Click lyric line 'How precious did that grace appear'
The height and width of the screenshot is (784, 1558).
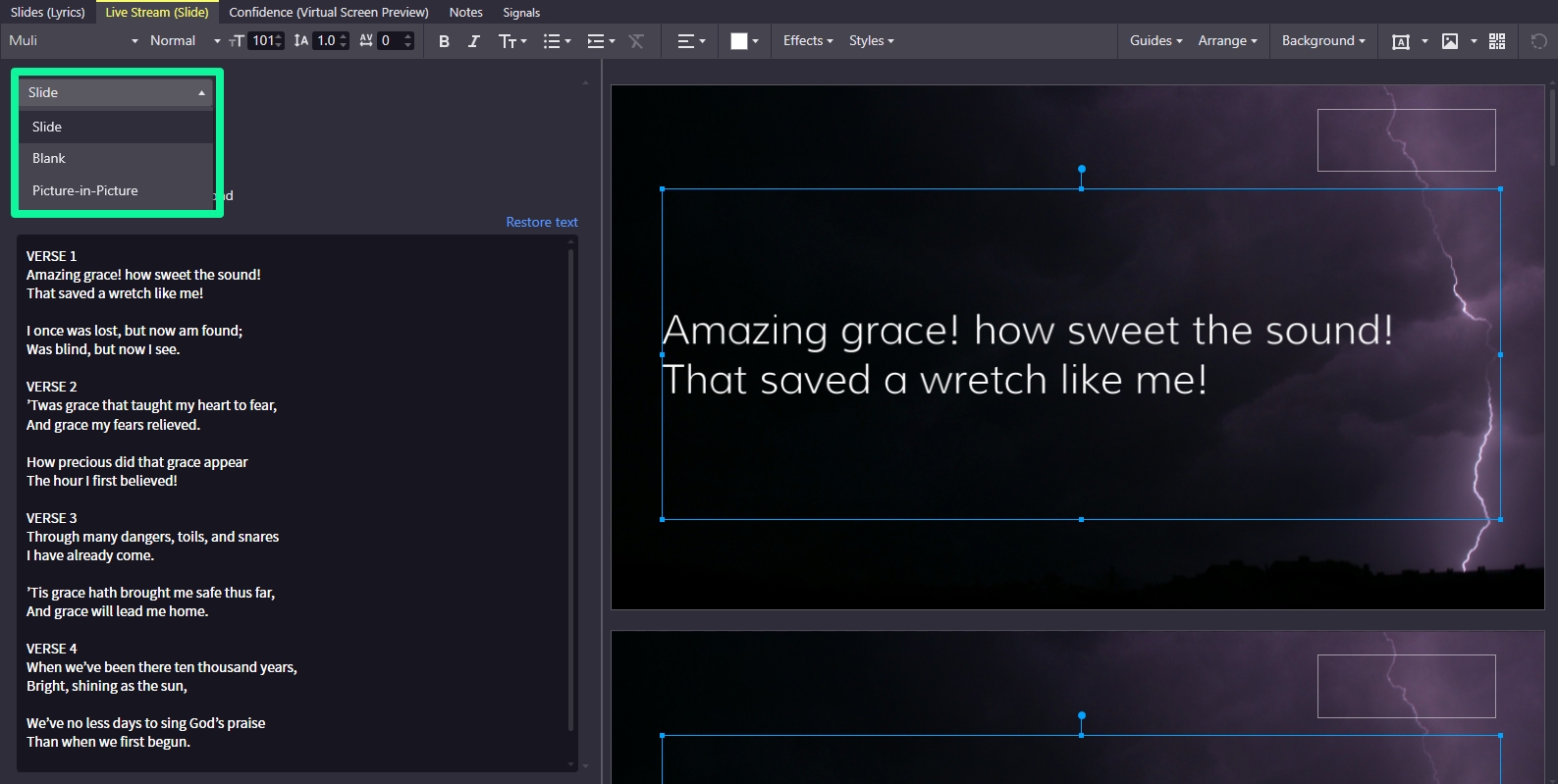[137, 462]
